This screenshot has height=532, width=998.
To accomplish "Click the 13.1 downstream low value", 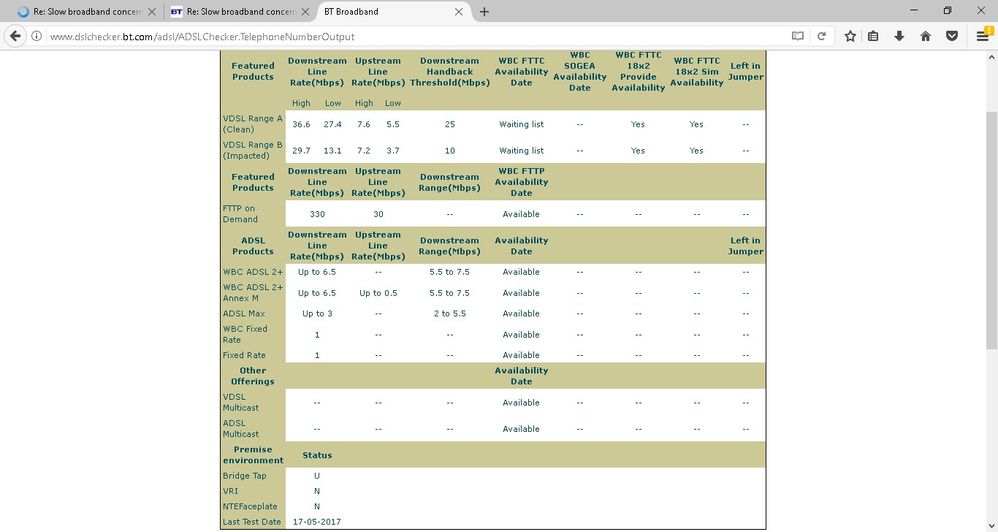I will tap(332, 151).
